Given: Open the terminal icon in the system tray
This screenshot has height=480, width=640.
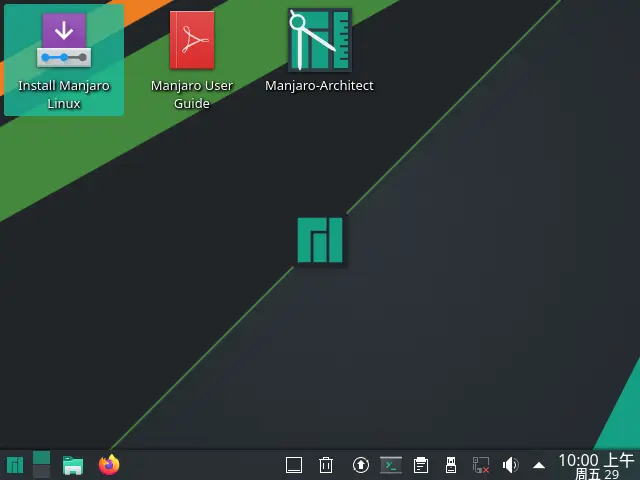Looking at the screenshot, I should (391, 465).
